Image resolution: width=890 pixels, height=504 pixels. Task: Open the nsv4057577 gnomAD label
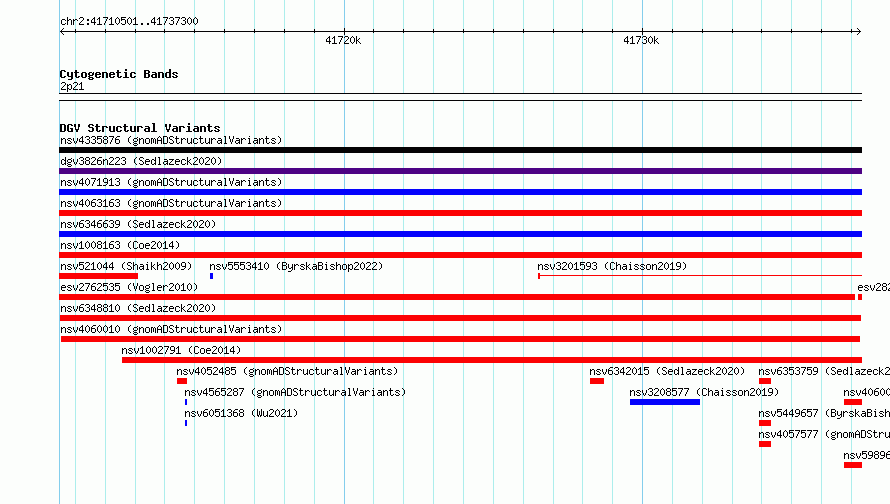[x=824, y=434]
